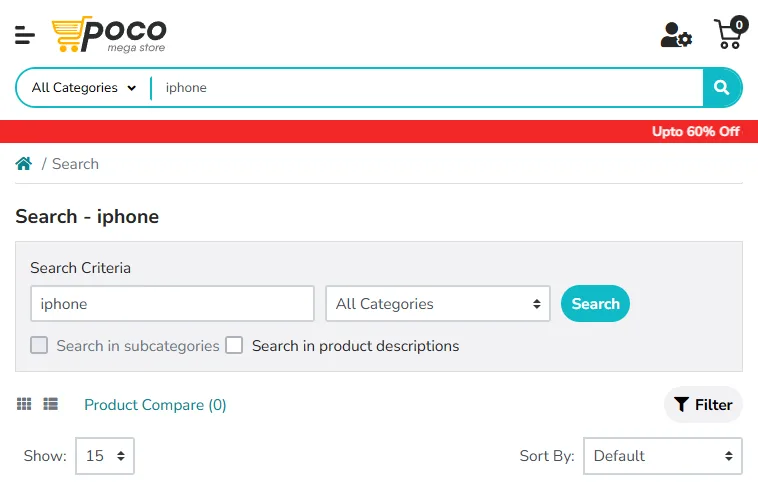The image size is (758, 482).
Task: Click the magnifier search button in header
Action: pos(722,88)
